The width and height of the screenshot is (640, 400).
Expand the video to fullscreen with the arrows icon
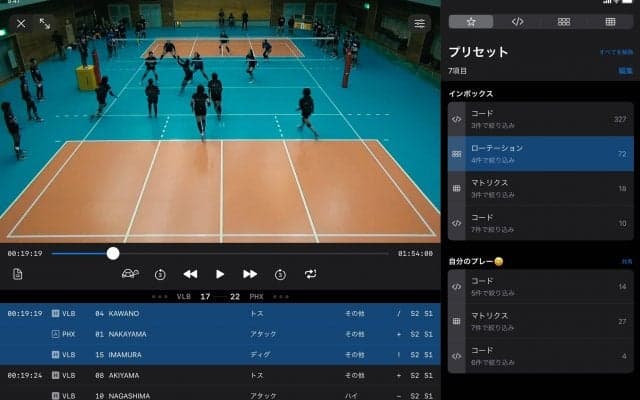(45, 24)
